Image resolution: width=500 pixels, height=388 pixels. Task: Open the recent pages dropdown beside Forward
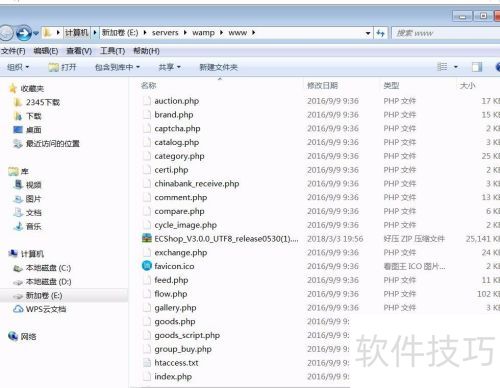(36, 33)
